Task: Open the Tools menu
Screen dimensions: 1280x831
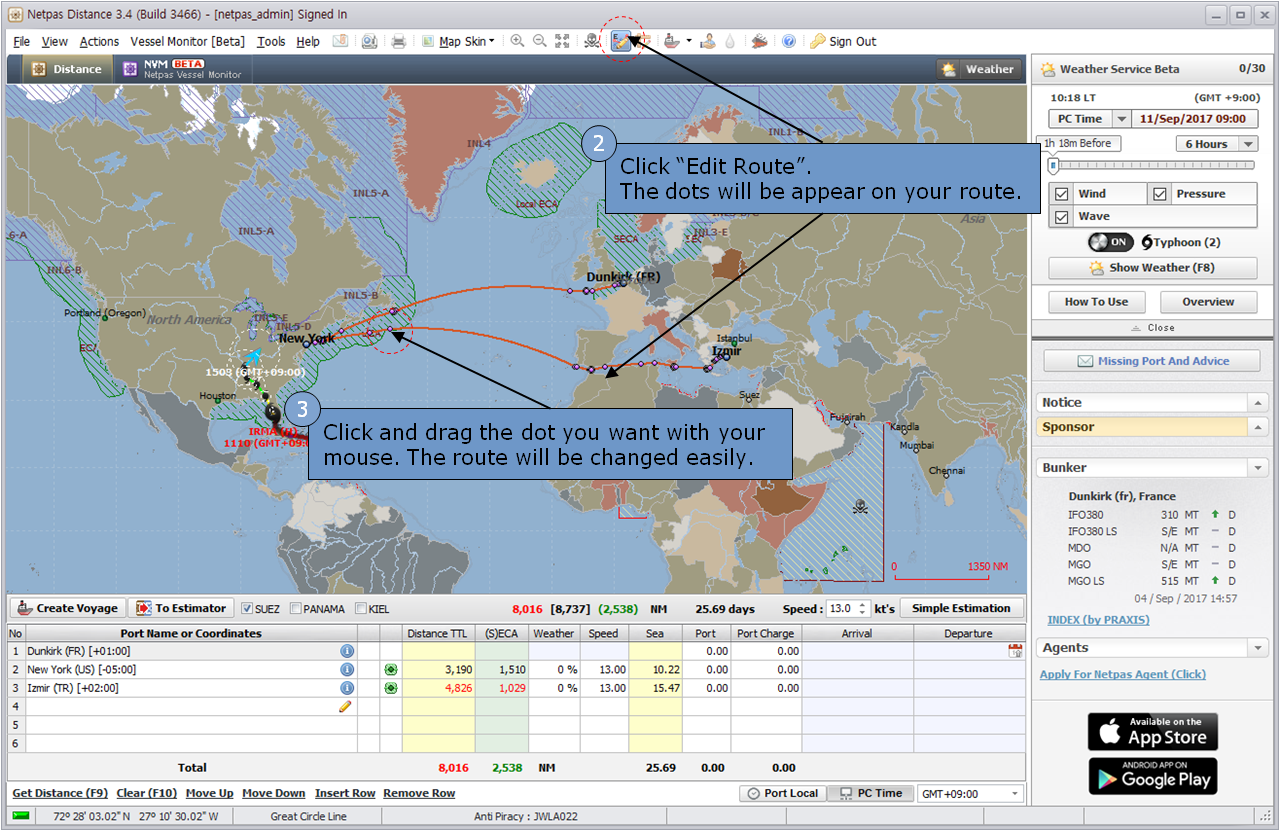Action: click(271, 41)
